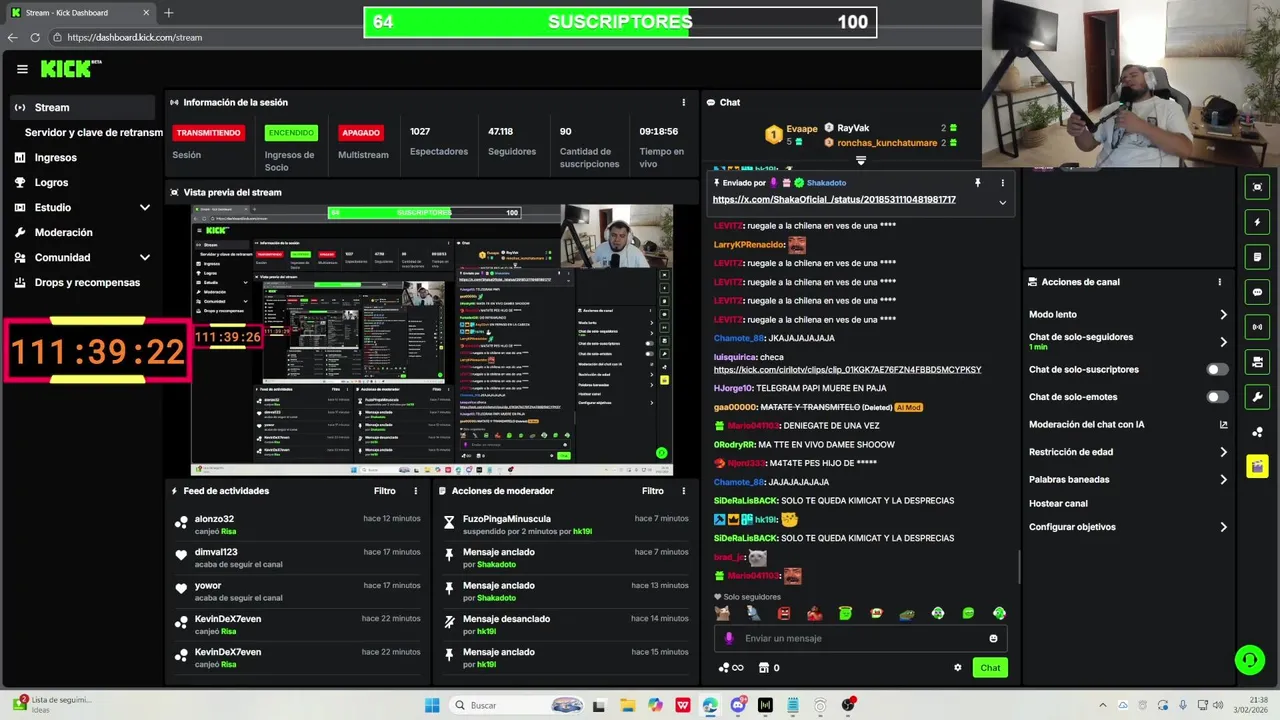Open Restricción de edad settings

pyautogui.click(x=1128, y=452)
